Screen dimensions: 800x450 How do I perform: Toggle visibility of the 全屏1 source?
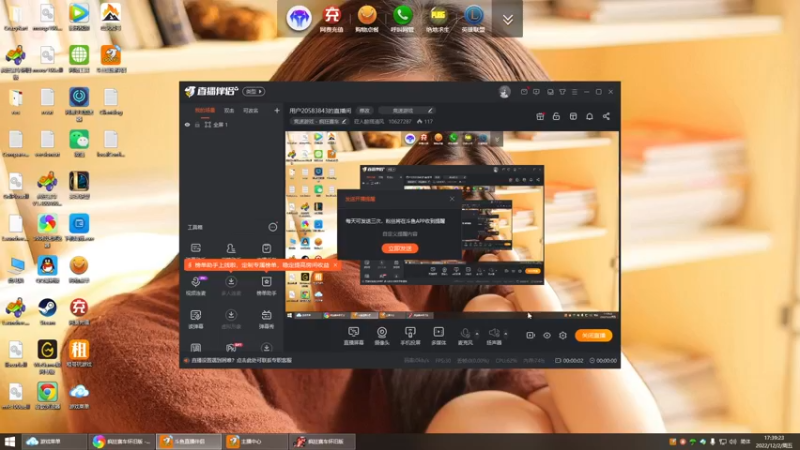pyautogui.click(x=187, y=124)
